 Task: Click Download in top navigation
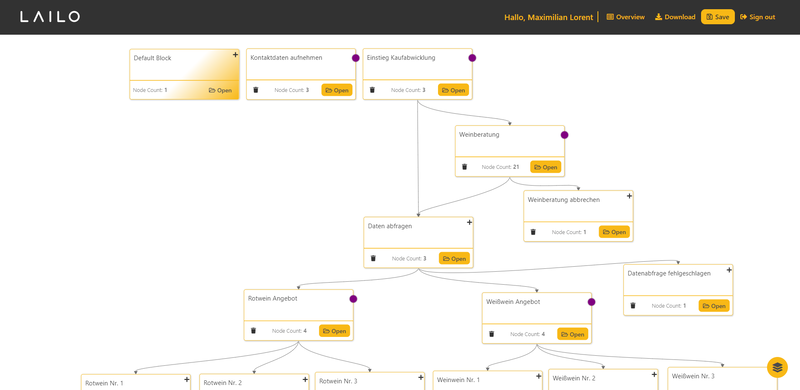tap(675, 17)
